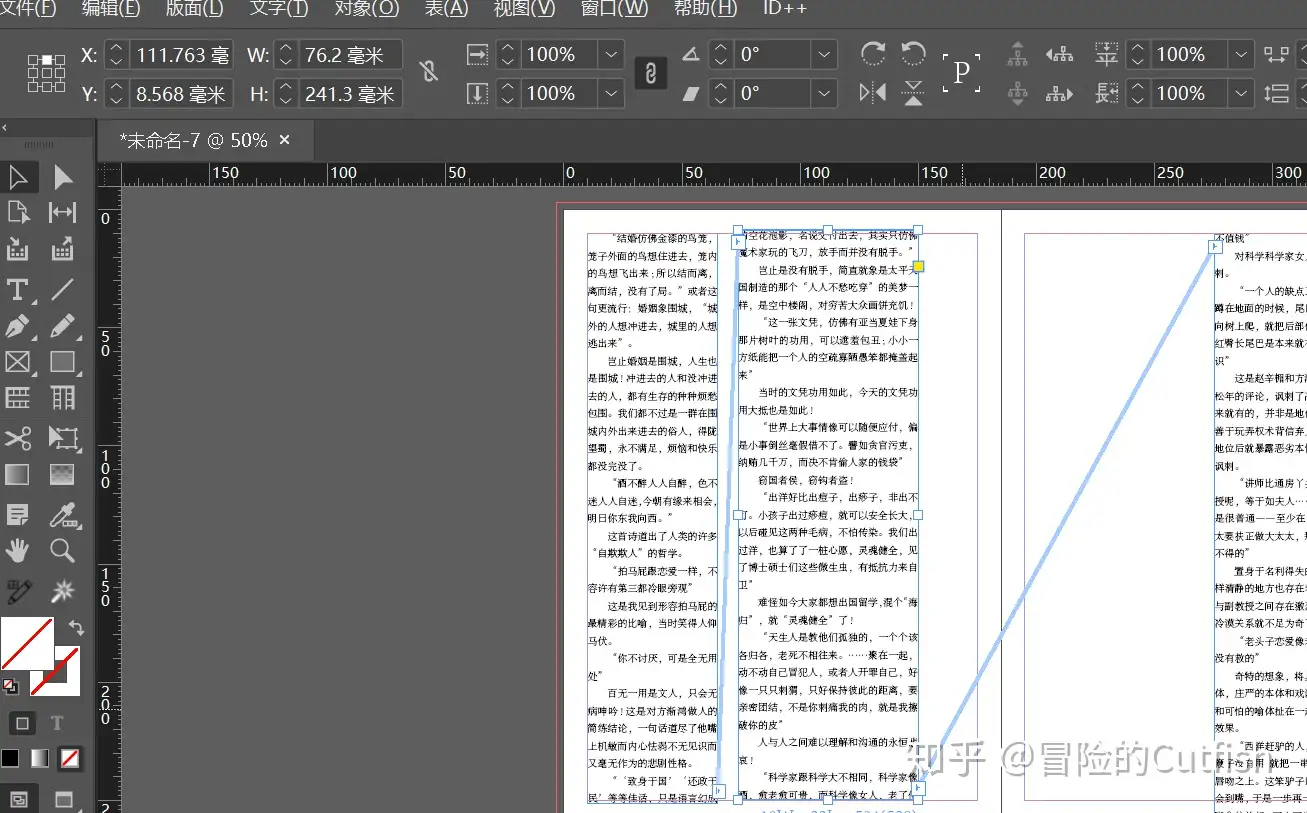Click the Y position field 8.568

(x=180, y=94)
